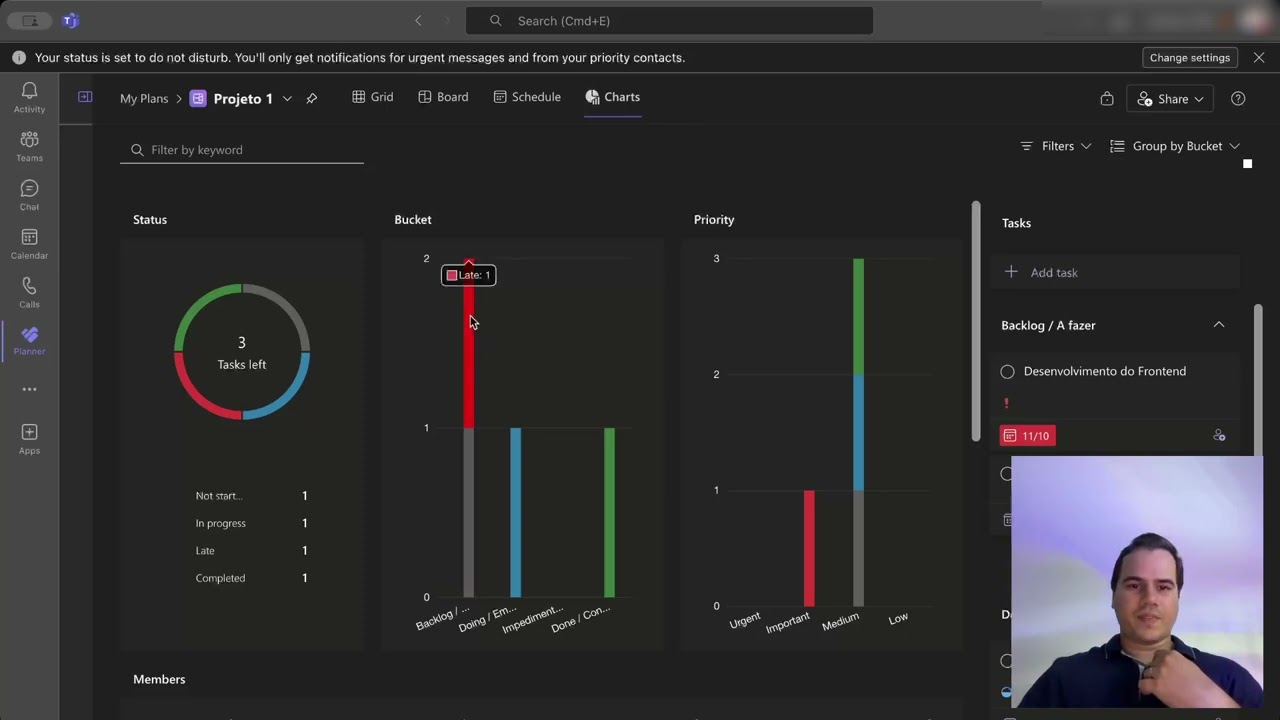Viewport: 1280px width, 720px height.
Task: Open Chat in the left sidebar
Action: (29, 195)
